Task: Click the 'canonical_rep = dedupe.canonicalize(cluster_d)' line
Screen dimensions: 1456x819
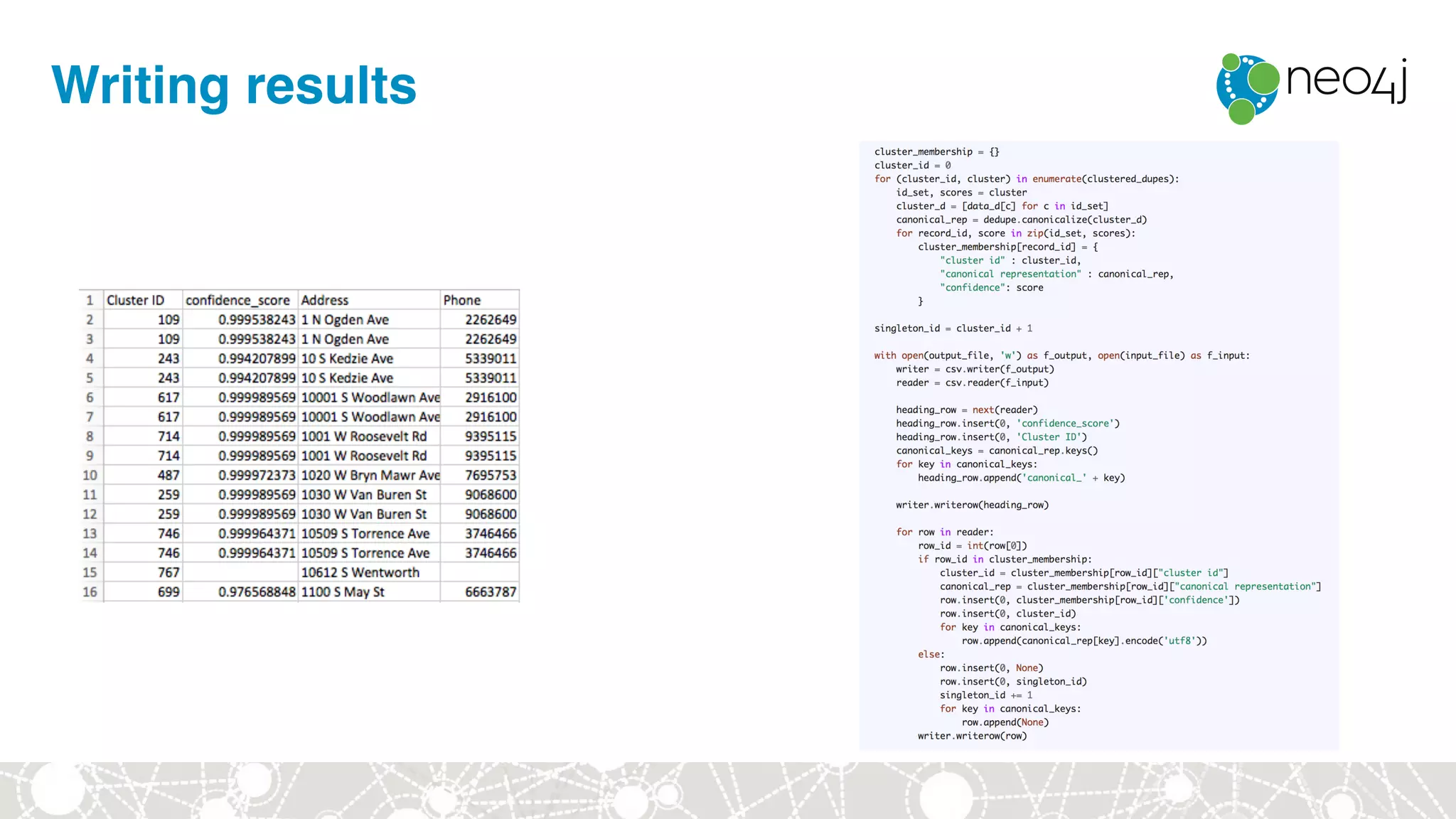Action: (1022, 220)
